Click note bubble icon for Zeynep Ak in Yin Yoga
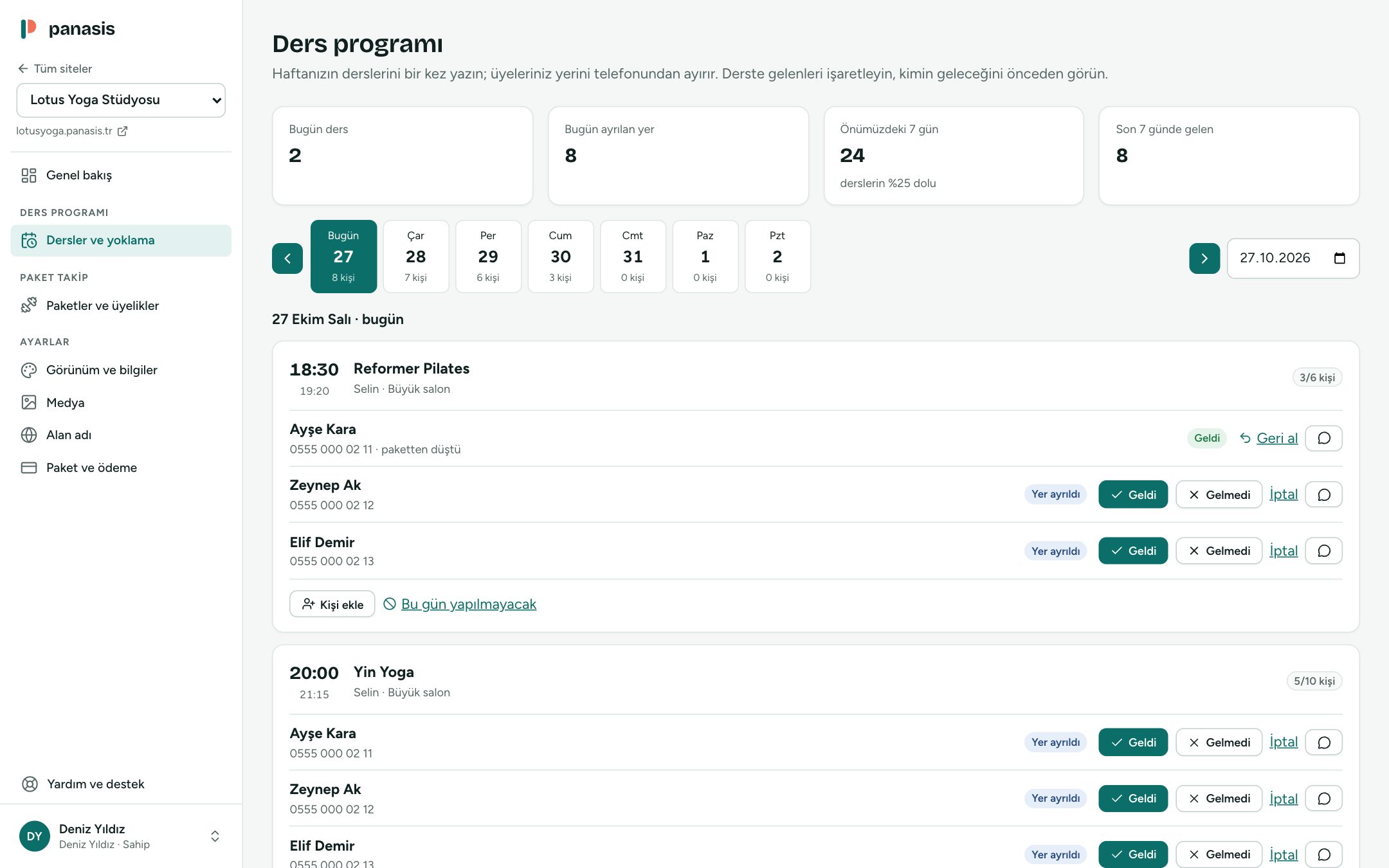The width and height of the screenshot is (1389, 868). (x=1324, y=799)
